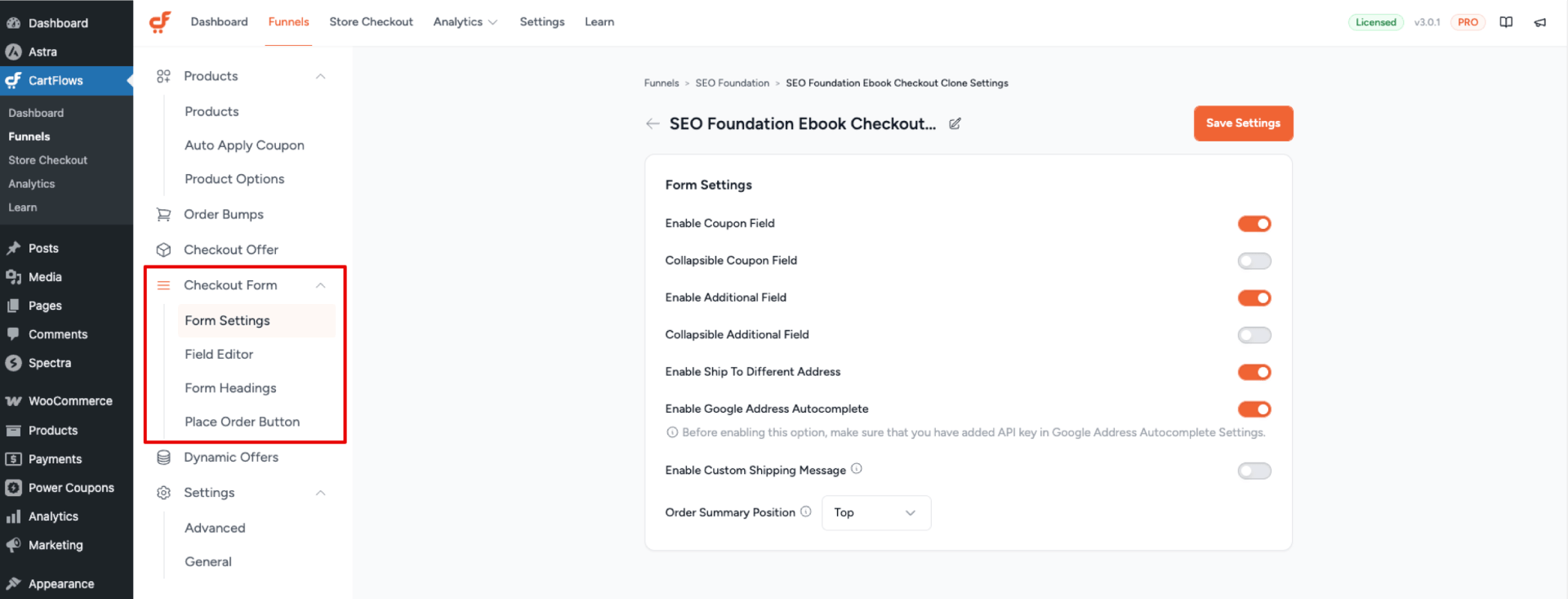Click the WordPress Dashboard icon
This screenshot has width=1568, height=599.
click(x=14, y=23)
